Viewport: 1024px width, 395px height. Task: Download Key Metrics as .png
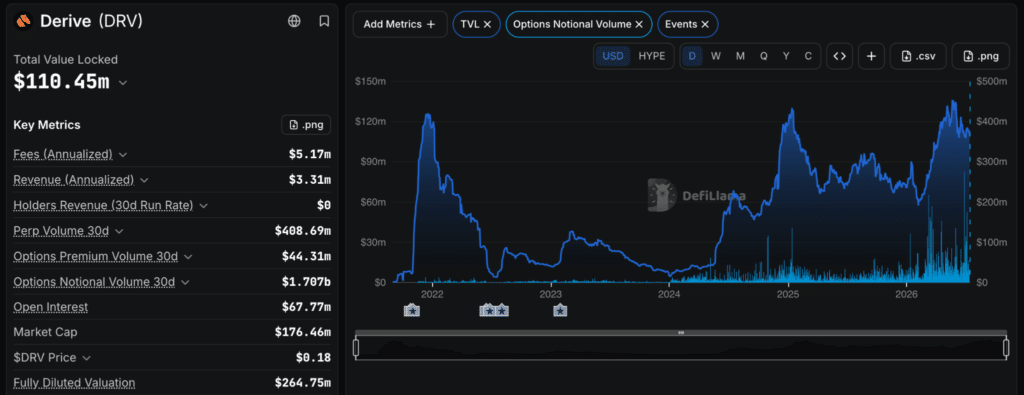[x=306, y=125]
